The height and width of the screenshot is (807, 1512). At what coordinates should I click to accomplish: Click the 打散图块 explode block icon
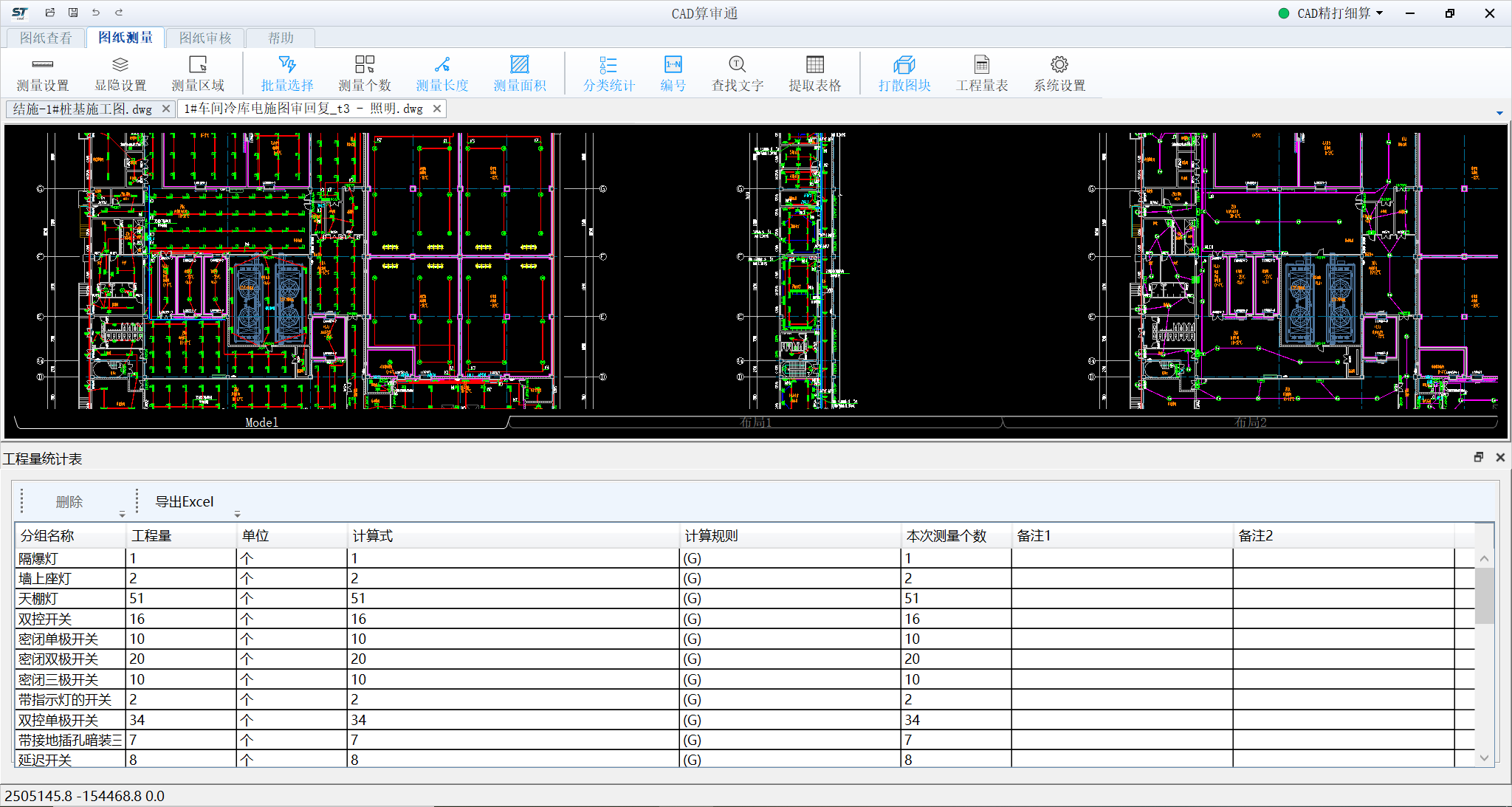(x=904, y=65)
